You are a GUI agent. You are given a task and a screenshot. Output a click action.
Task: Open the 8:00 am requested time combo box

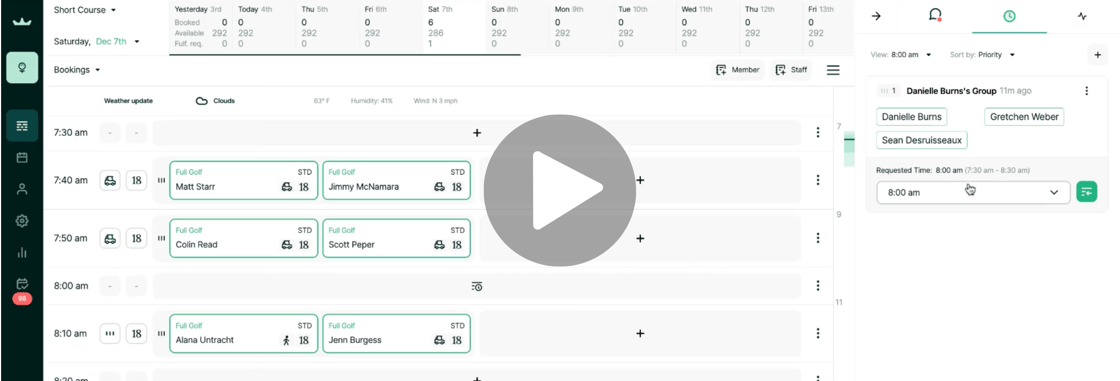973,192
